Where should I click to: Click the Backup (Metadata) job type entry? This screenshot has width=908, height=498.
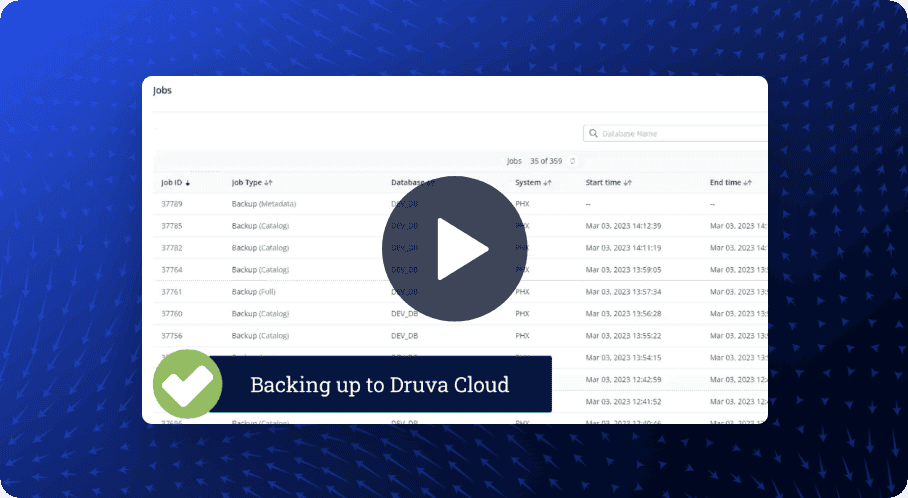coord(264,204)
